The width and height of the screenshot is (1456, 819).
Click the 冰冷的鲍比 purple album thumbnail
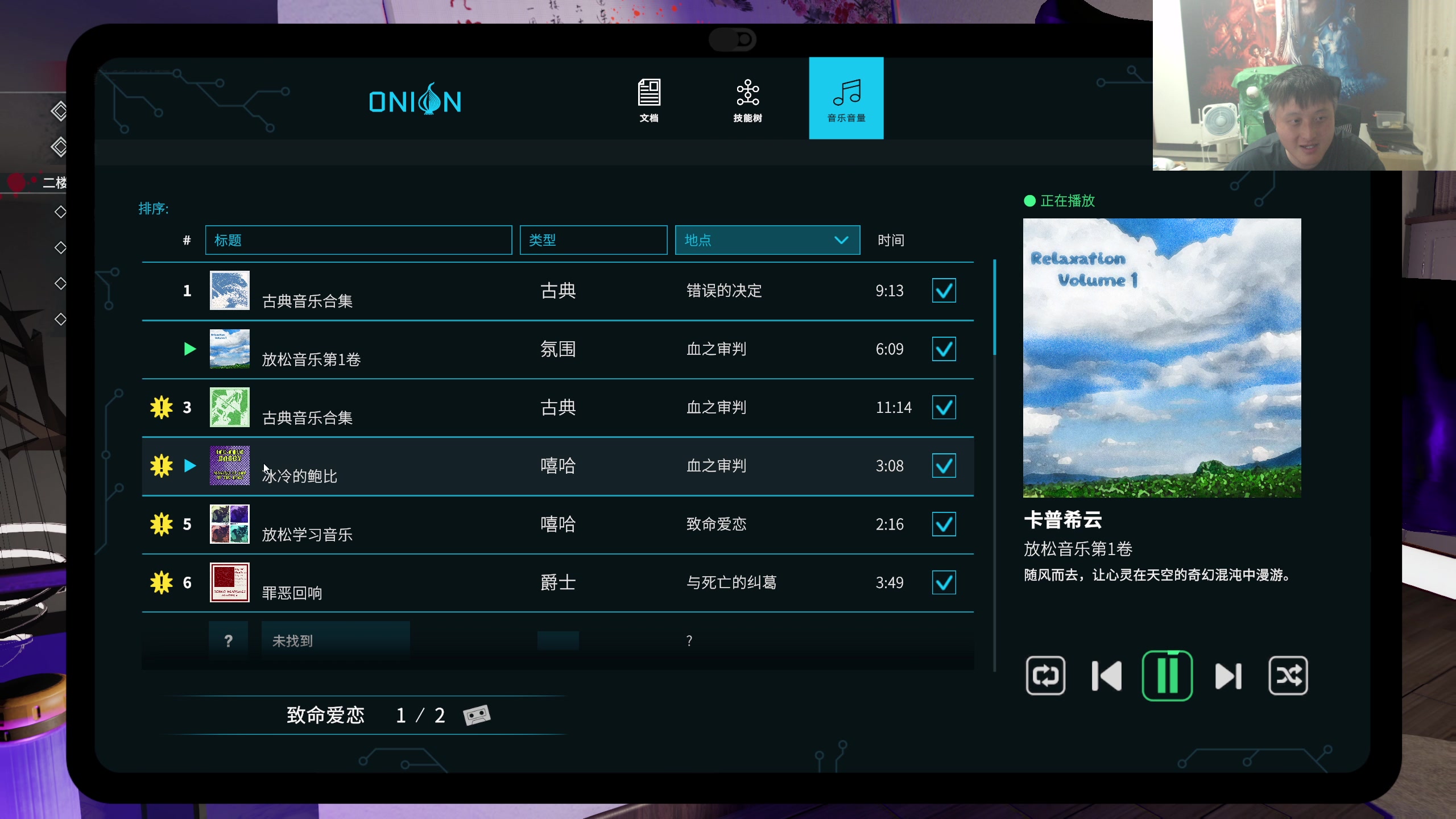(230, 465)
